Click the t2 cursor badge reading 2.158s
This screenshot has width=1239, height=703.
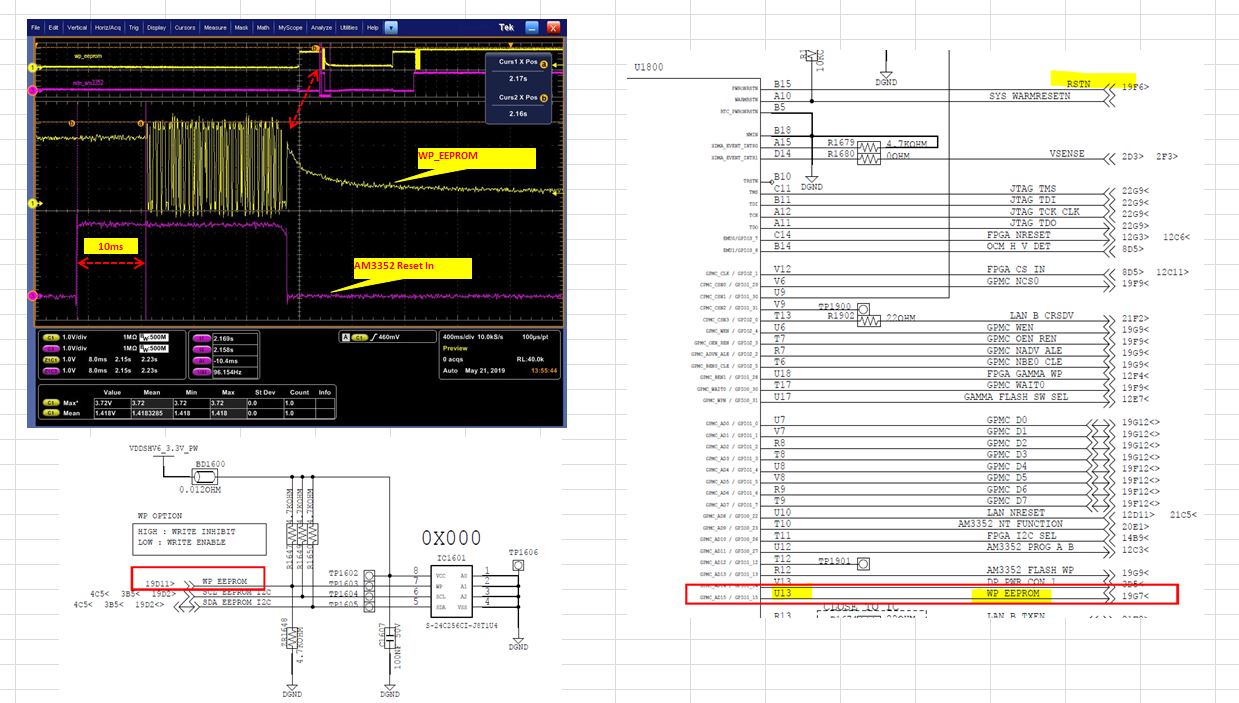click(202, 350)
